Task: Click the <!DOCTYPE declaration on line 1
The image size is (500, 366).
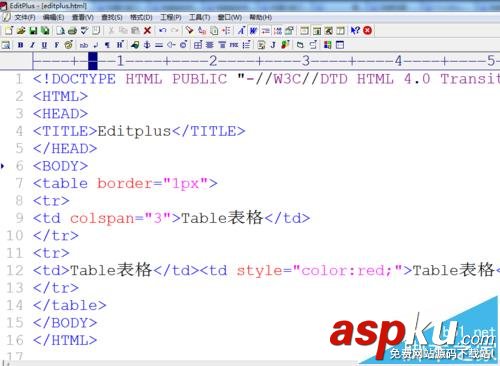Action: coord(74,79)
